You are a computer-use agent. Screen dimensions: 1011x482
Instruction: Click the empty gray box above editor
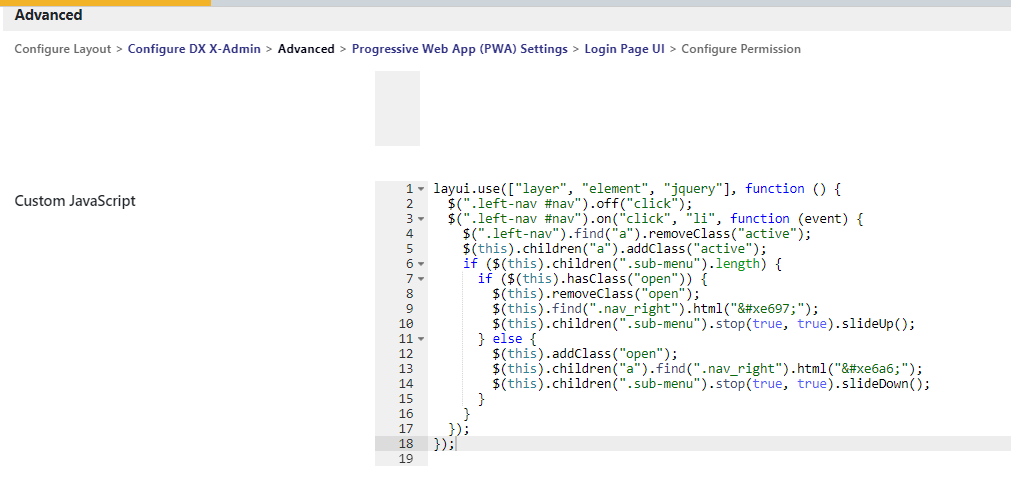397,108
